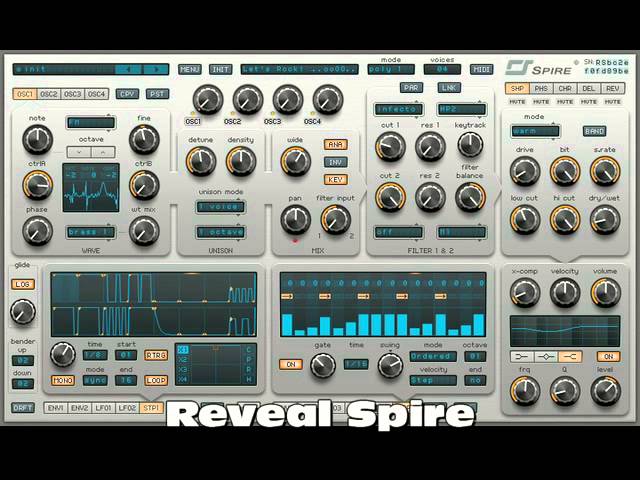
Task: Click the keytrack knob
Action: click(470, 144)
